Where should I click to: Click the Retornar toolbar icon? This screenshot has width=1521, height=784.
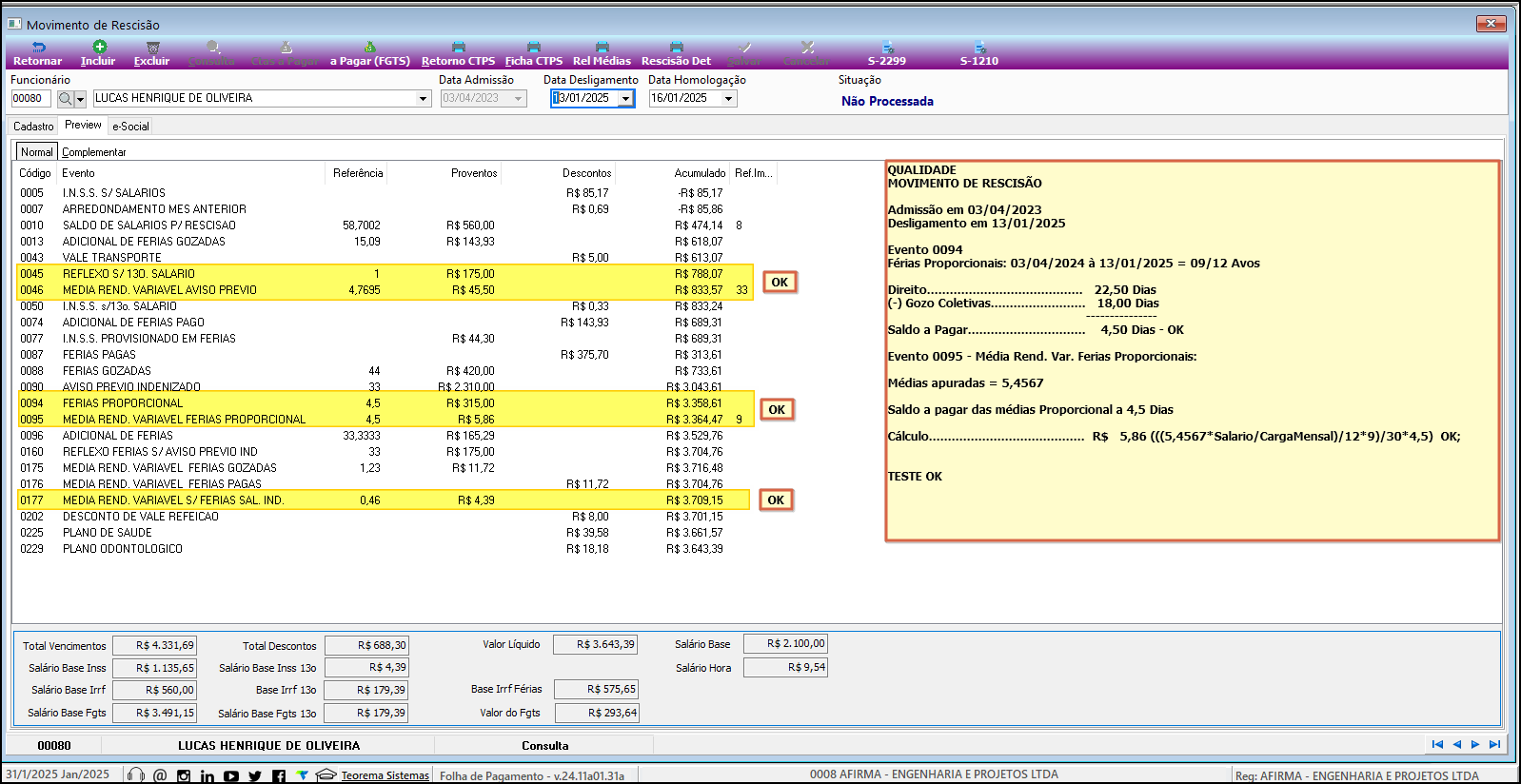(x=38, y=47)
